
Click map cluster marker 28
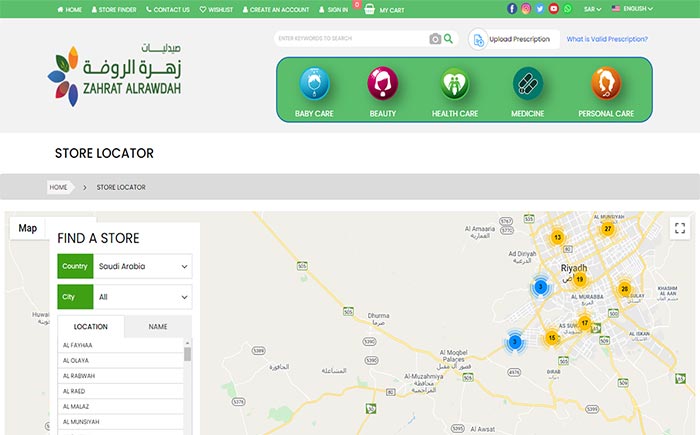click(625, 289)
